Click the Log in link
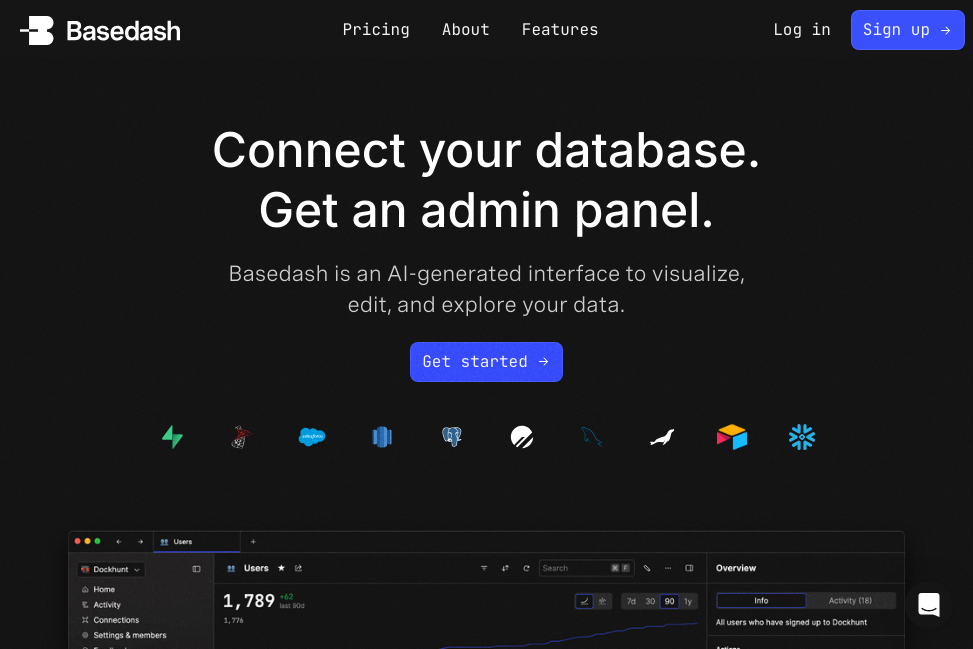 (x=802, y=30)
